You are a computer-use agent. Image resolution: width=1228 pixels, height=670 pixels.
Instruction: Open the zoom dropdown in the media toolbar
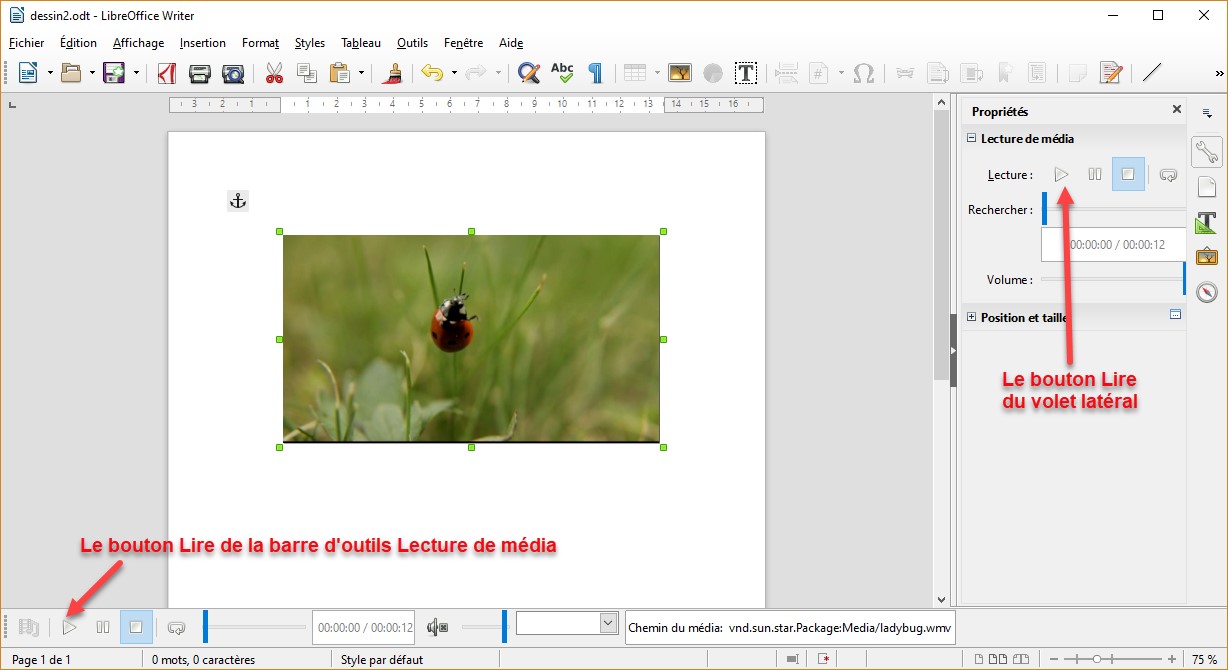(x=608, y=623)
